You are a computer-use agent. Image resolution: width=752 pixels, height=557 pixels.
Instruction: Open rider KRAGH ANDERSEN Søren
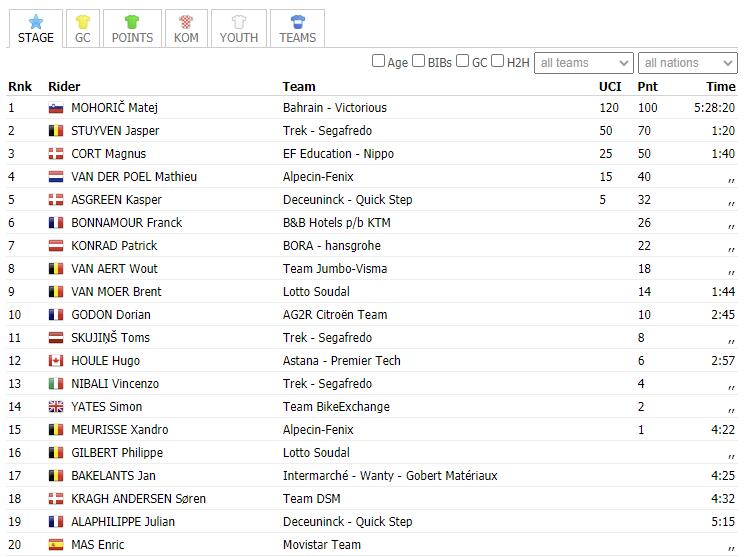coord(139,499)
